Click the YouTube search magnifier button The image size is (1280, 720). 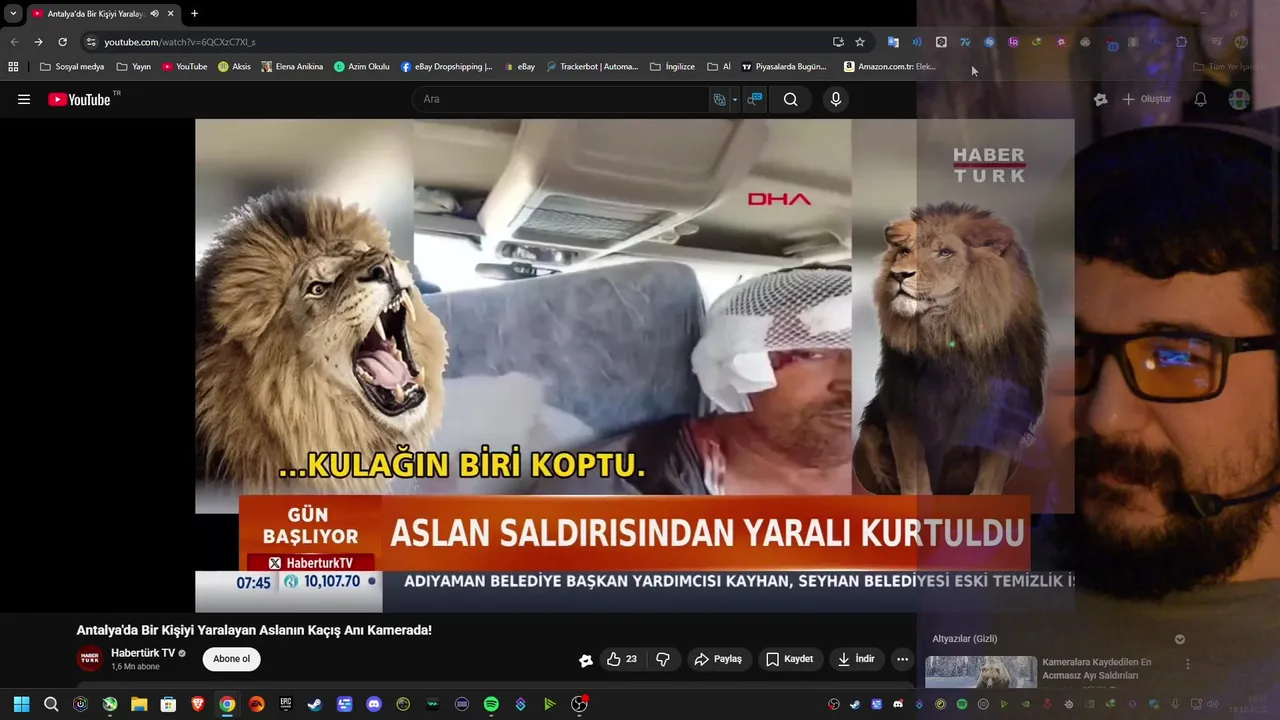coord(791,99)
